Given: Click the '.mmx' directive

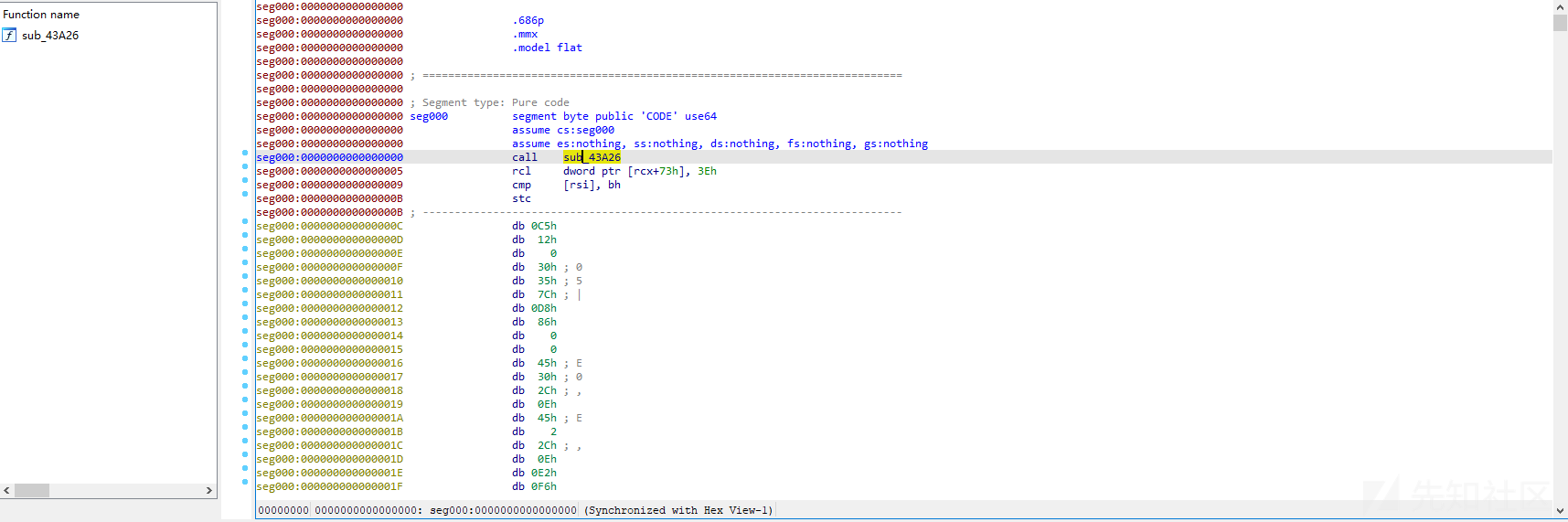Looking at the screenshot, I should point(525,34).
